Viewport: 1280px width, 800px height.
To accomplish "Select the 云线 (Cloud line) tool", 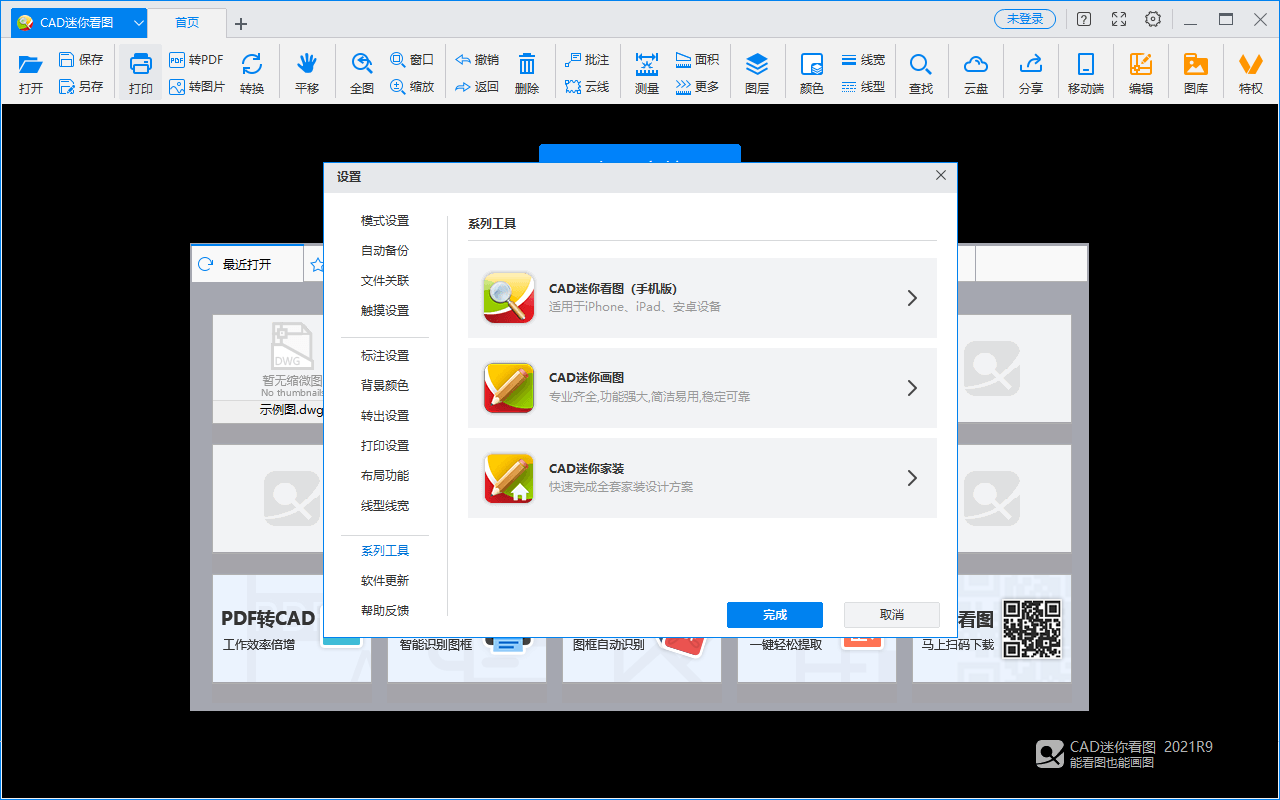I will (587, 87).
